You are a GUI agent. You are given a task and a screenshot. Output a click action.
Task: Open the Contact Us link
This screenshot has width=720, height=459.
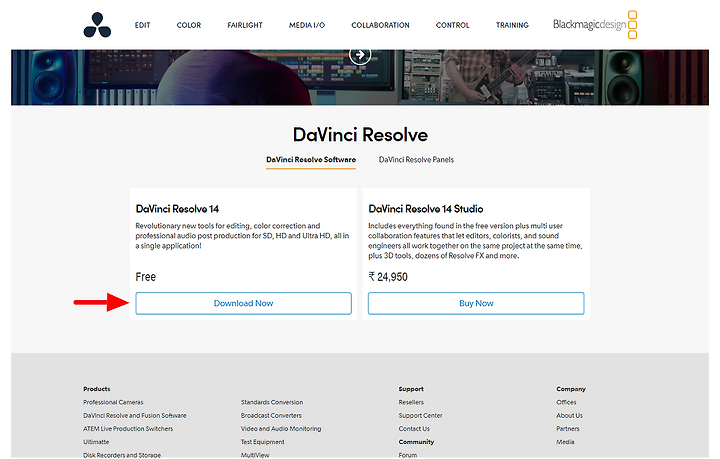(414, 429)
